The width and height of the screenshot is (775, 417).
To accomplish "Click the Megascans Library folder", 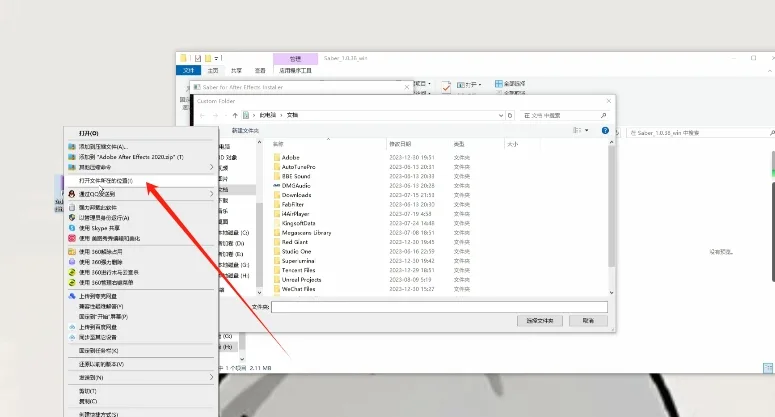I will coord(306,232).
